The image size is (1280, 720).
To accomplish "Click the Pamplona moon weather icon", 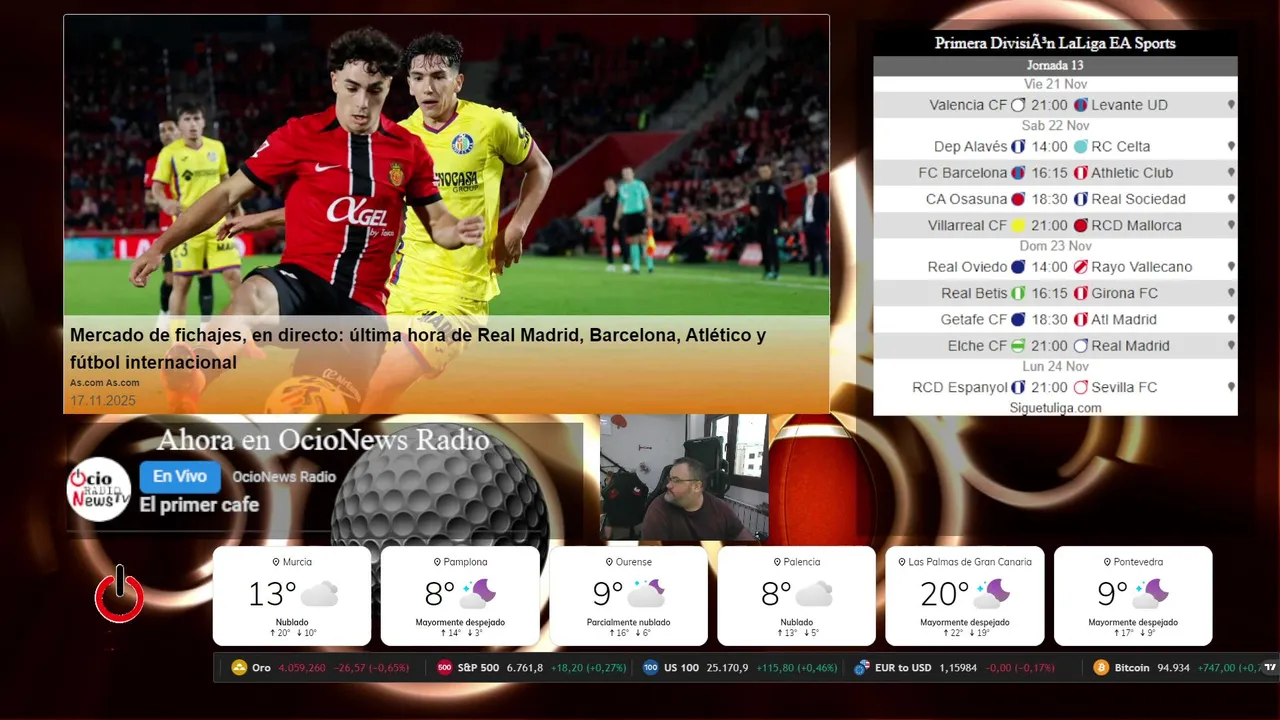I will [478, 594].
